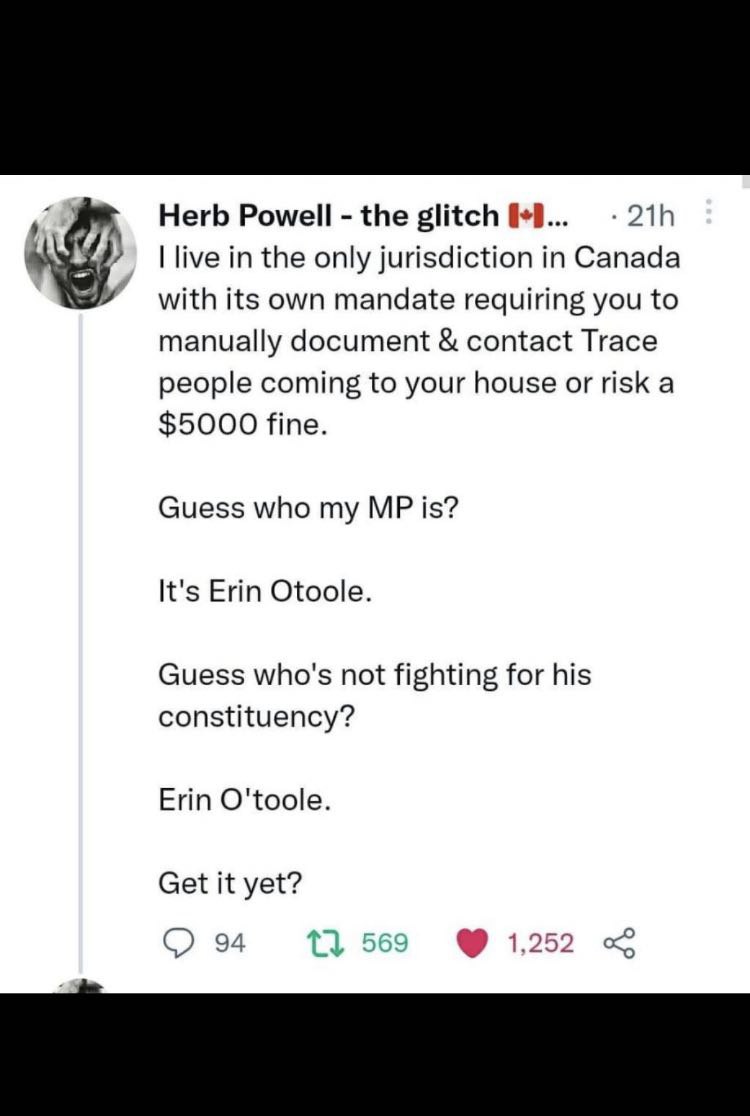Click the tweet text about $5000 fine
The width and height of the screenshot is (750, 1116).
(418, 340)
